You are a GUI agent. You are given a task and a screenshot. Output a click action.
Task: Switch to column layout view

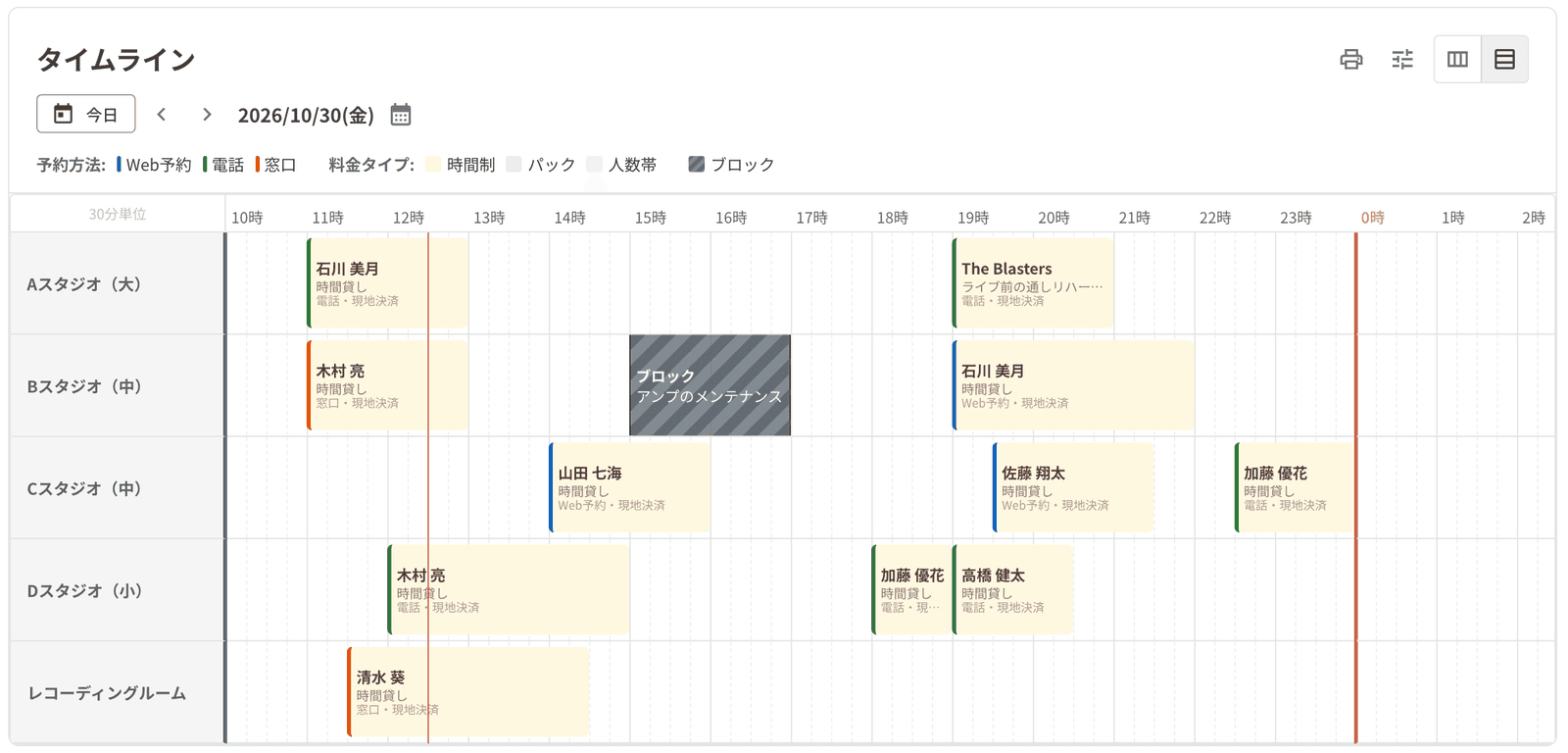point(1457,60)
